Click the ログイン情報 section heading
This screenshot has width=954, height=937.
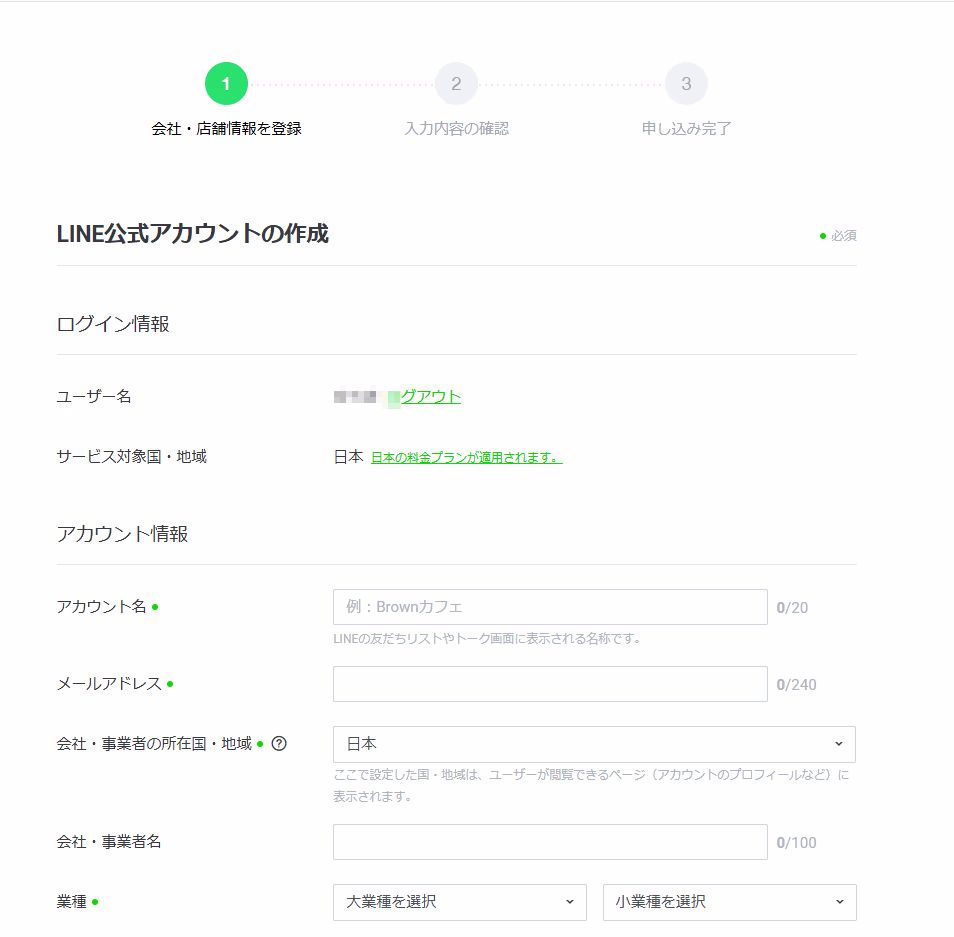click(113, 324)
